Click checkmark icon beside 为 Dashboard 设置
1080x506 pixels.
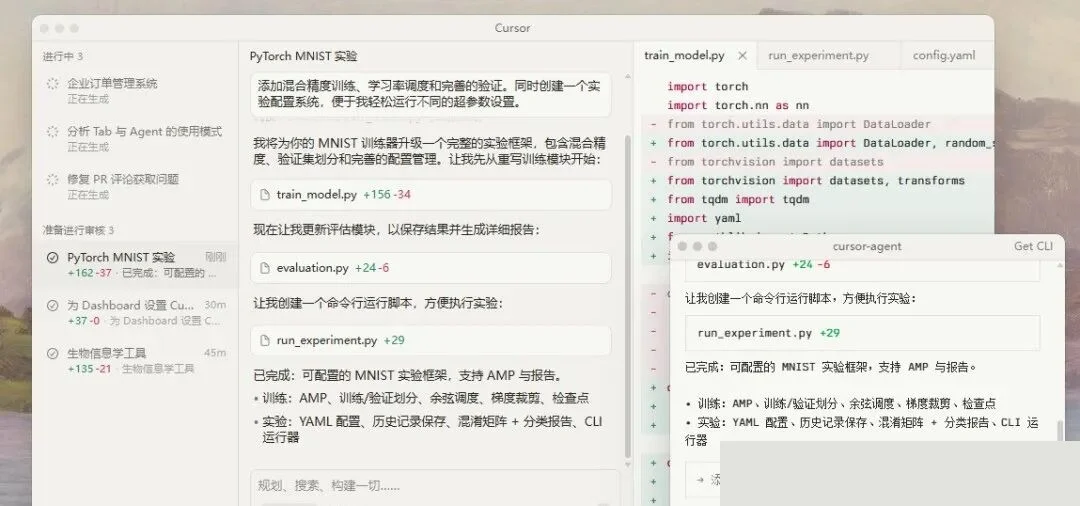(52, 306)
